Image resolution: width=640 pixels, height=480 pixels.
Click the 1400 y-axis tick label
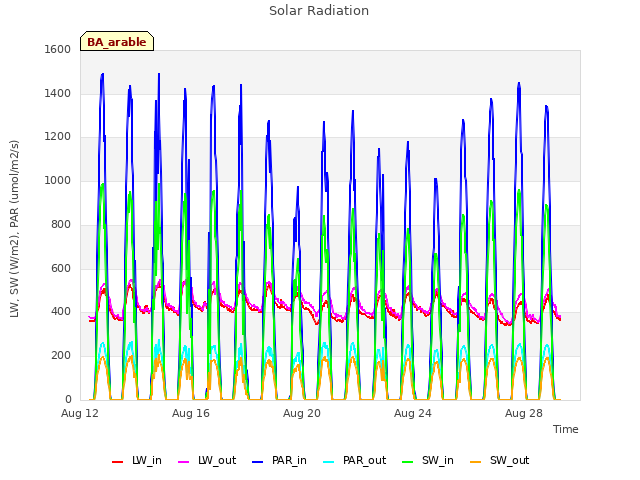tap(58, 93)
